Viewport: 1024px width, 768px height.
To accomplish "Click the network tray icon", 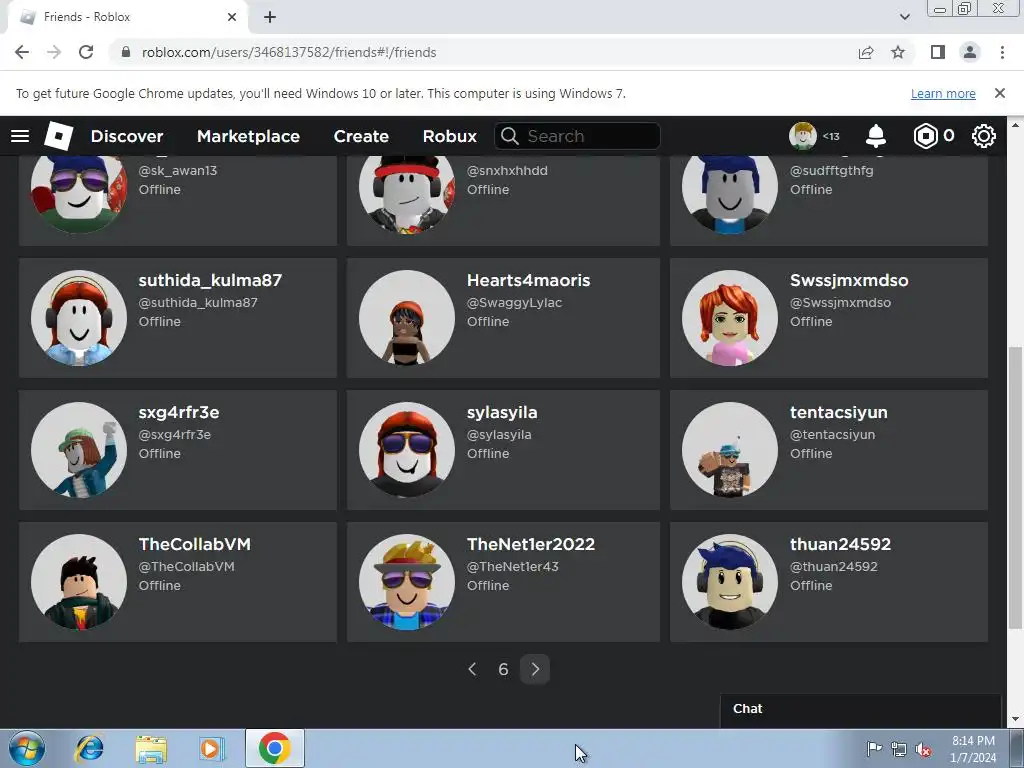I will point(899,748).
